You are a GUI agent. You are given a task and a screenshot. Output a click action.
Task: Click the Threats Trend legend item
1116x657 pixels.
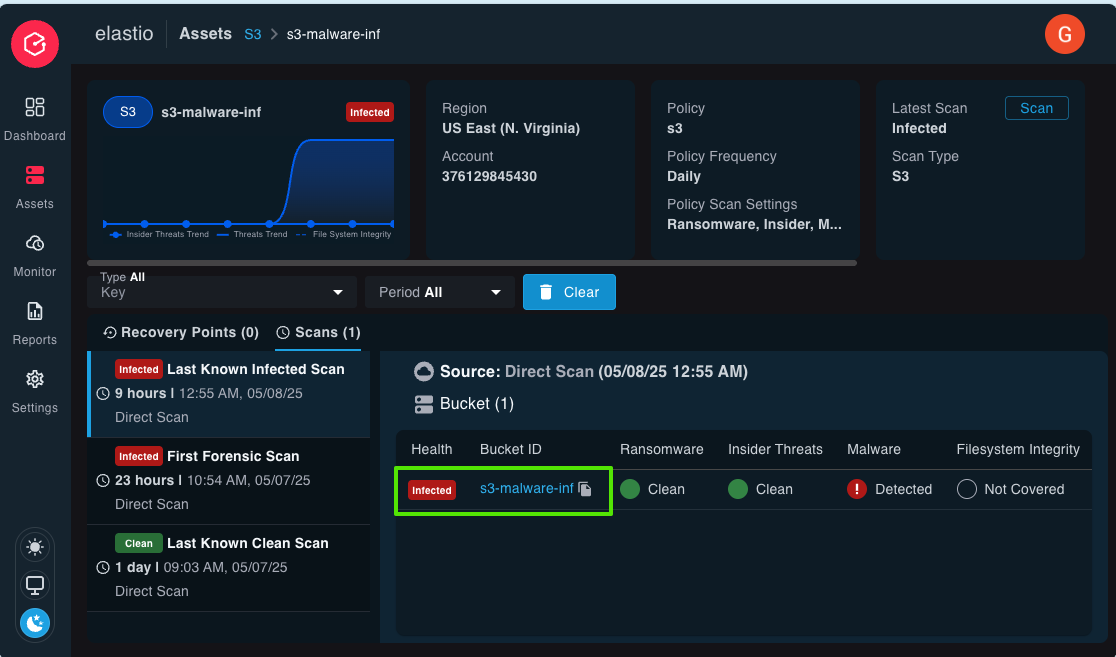[252, 234]
